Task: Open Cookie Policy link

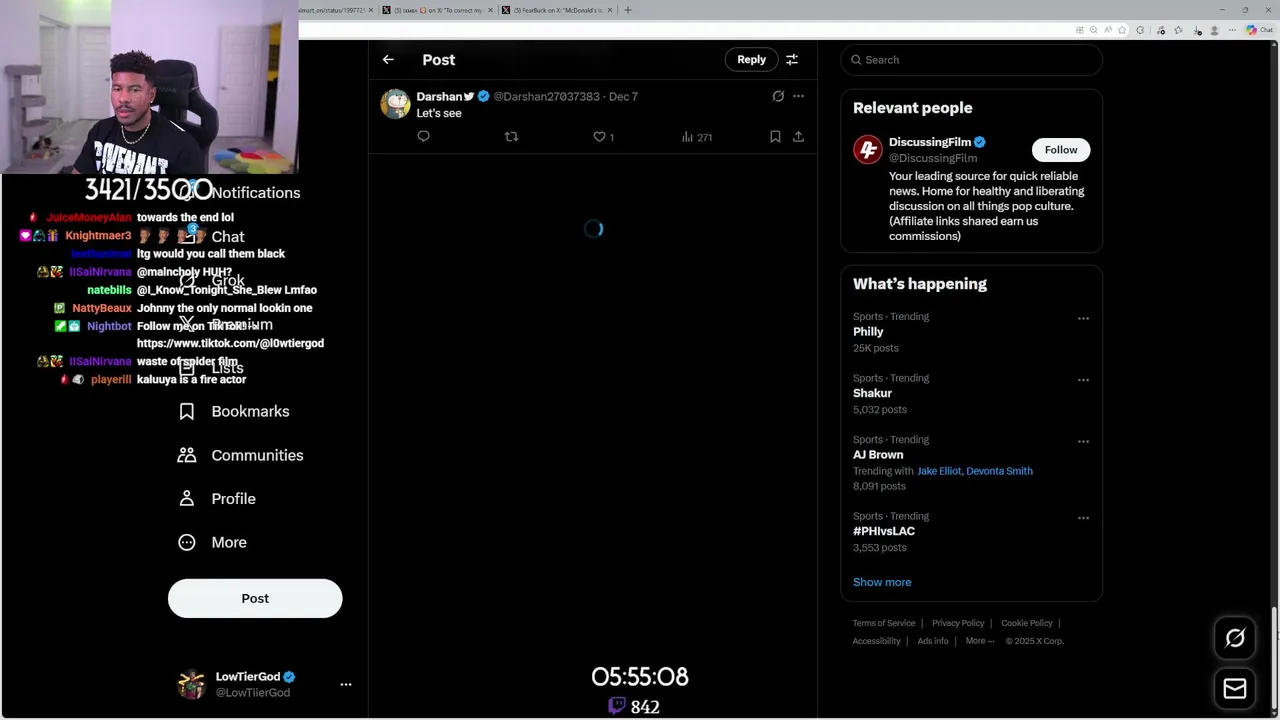Action: [1027, 623]
